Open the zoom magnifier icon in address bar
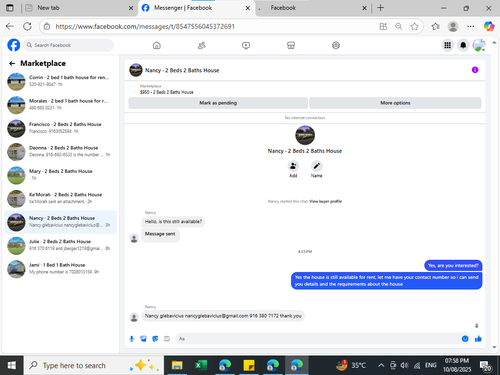The image size is (500, 375). [399, 26]
